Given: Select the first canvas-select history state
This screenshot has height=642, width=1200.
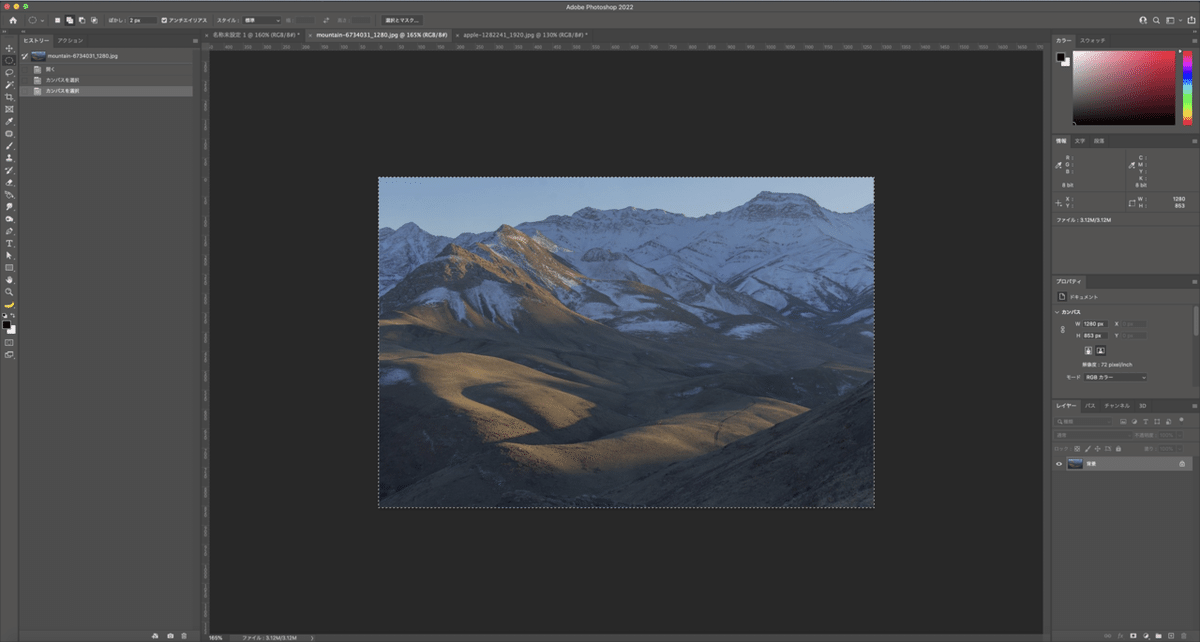Looking at the screenshot, I should coord(106,80).
